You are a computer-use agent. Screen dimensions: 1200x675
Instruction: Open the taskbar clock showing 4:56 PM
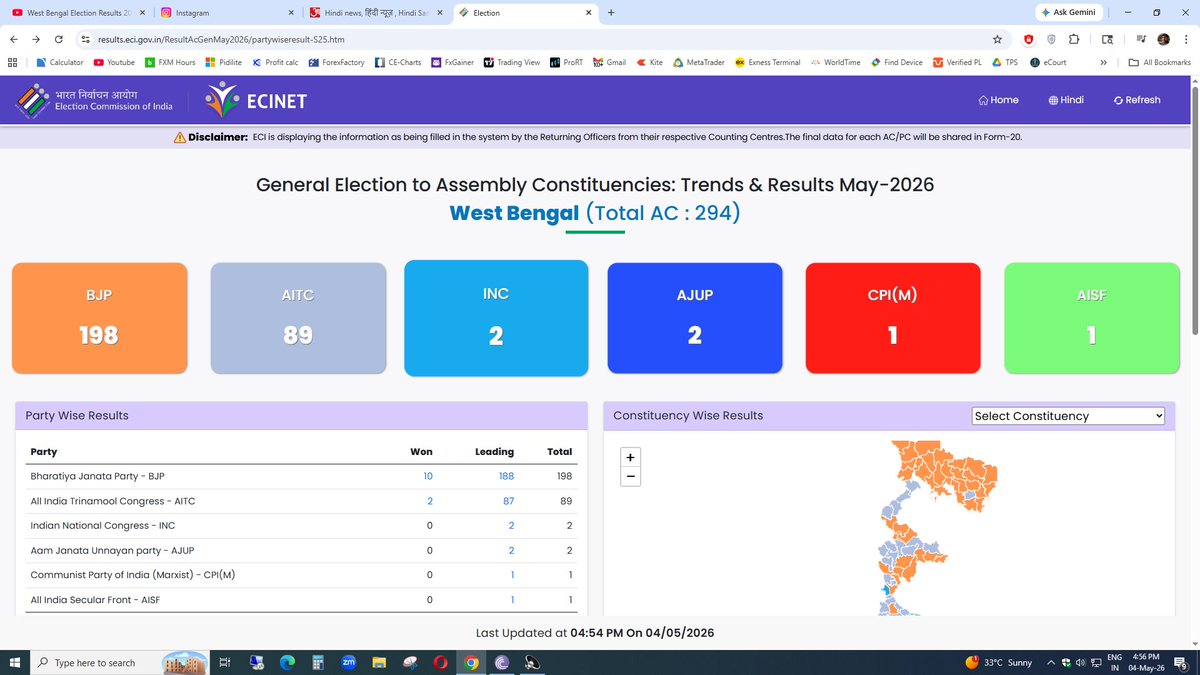[x=1145, y=662]
